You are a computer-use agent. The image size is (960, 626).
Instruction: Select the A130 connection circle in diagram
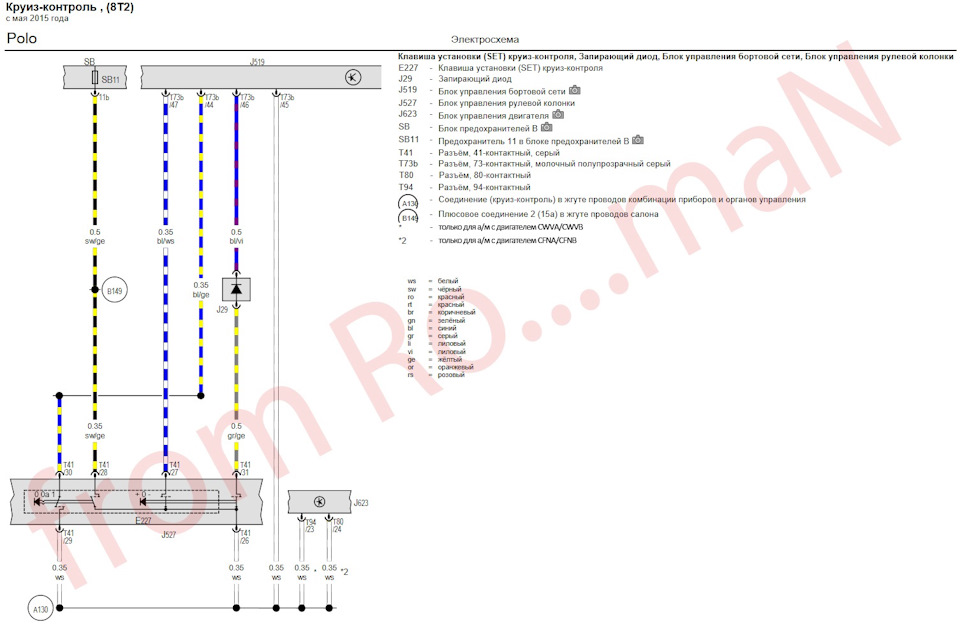(x=40, y=607)
